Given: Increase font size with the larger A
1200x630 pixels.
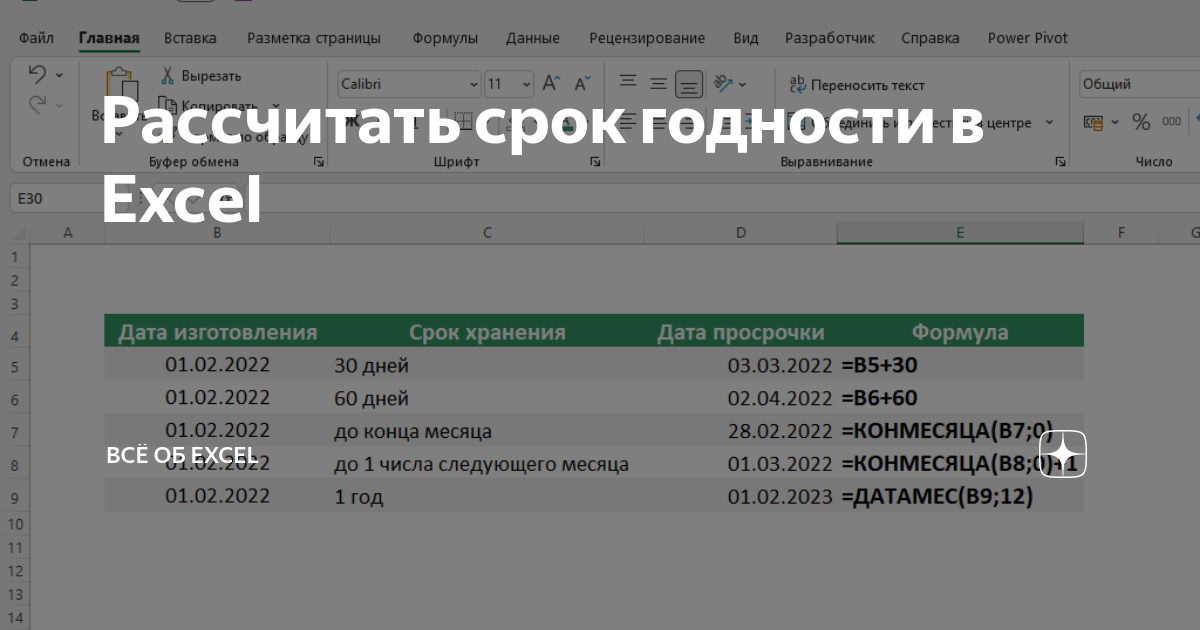Looking at the screenshot, I should pyautogui.click(x=552, y=85).
